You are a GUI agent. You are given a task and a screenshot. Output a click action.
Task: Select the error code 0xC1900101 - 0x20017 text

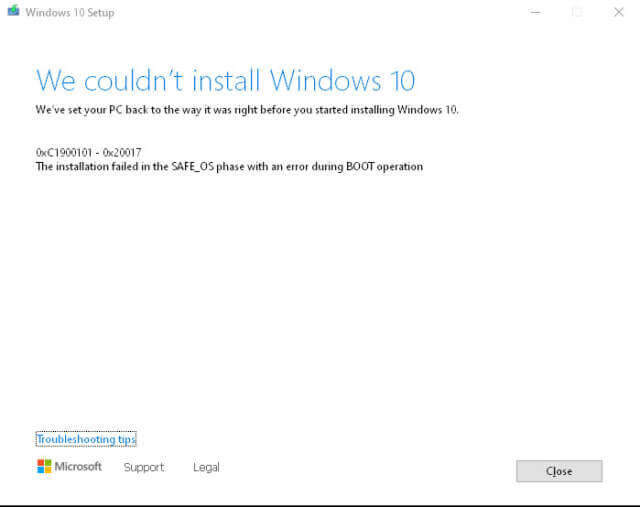(89, 153)
